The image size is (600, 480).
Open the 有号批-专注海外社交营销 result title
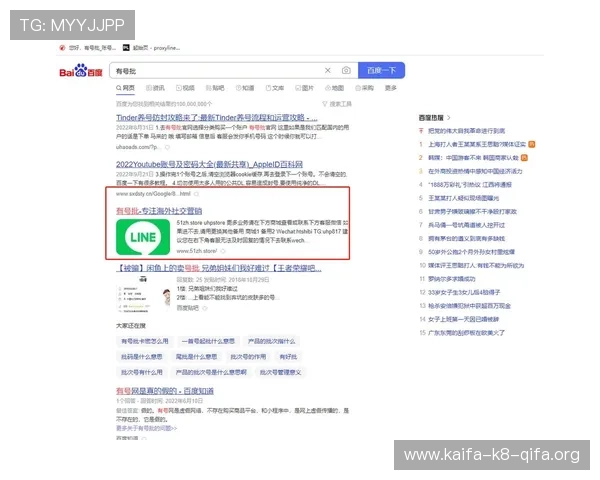pos(159,211)
